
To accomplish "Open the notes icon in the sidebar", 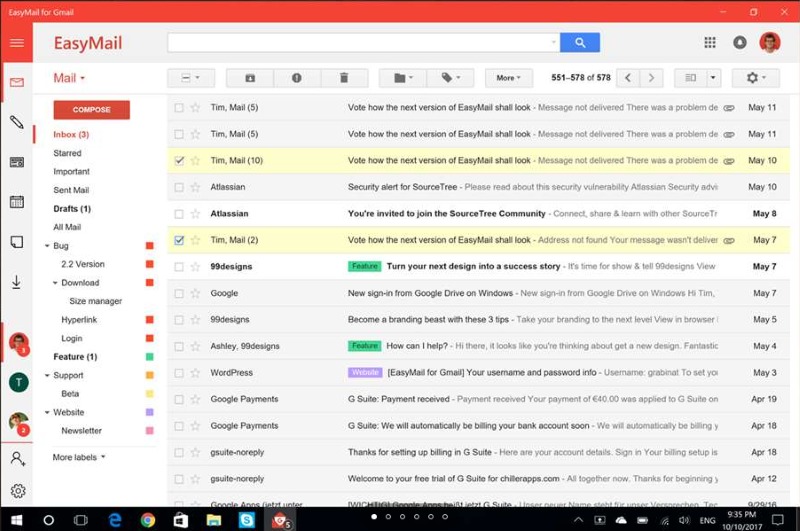I will point(16,242).
